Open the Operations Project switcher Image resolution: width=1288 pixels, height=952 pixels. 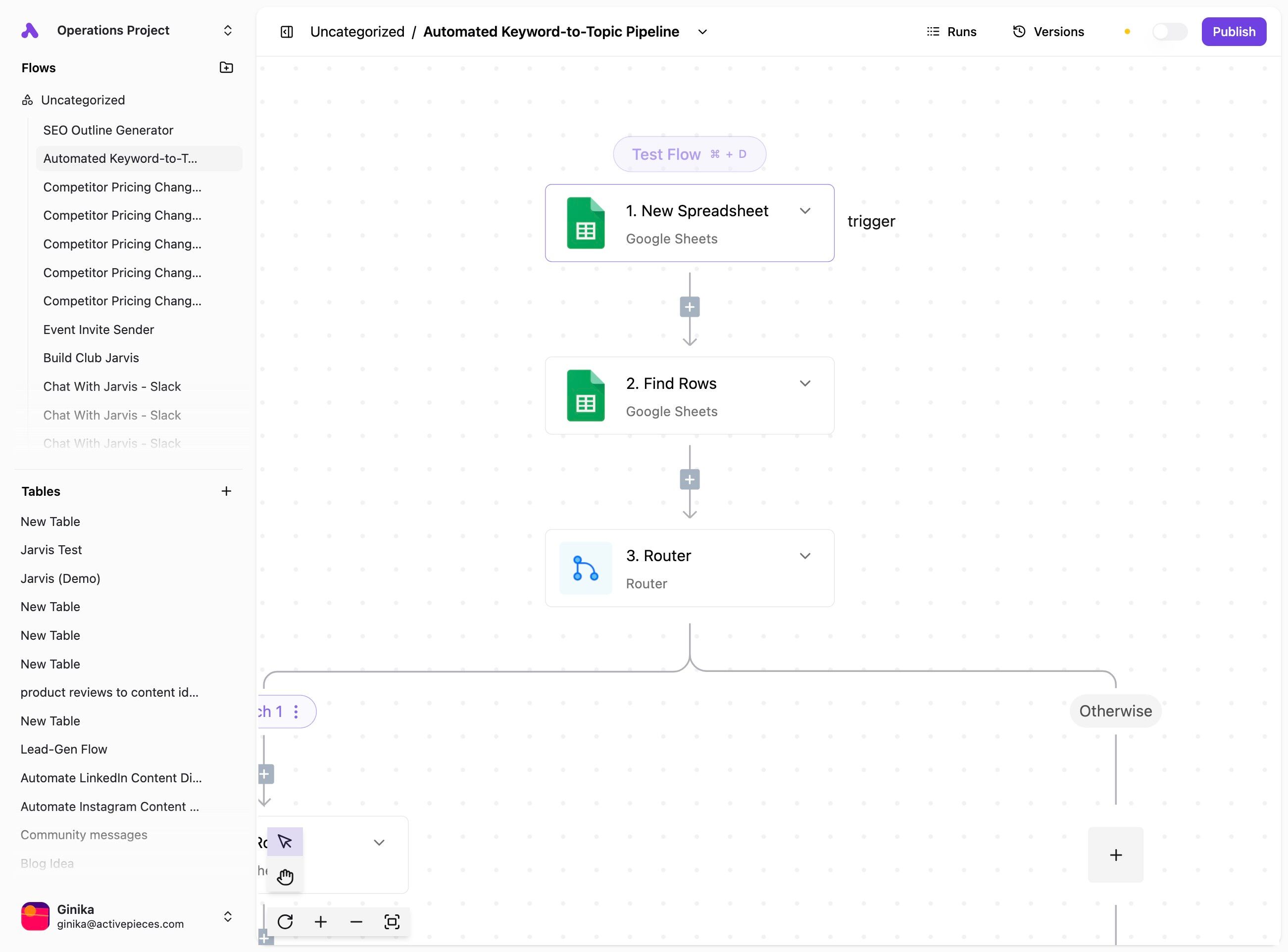click(x=228, y=30)
